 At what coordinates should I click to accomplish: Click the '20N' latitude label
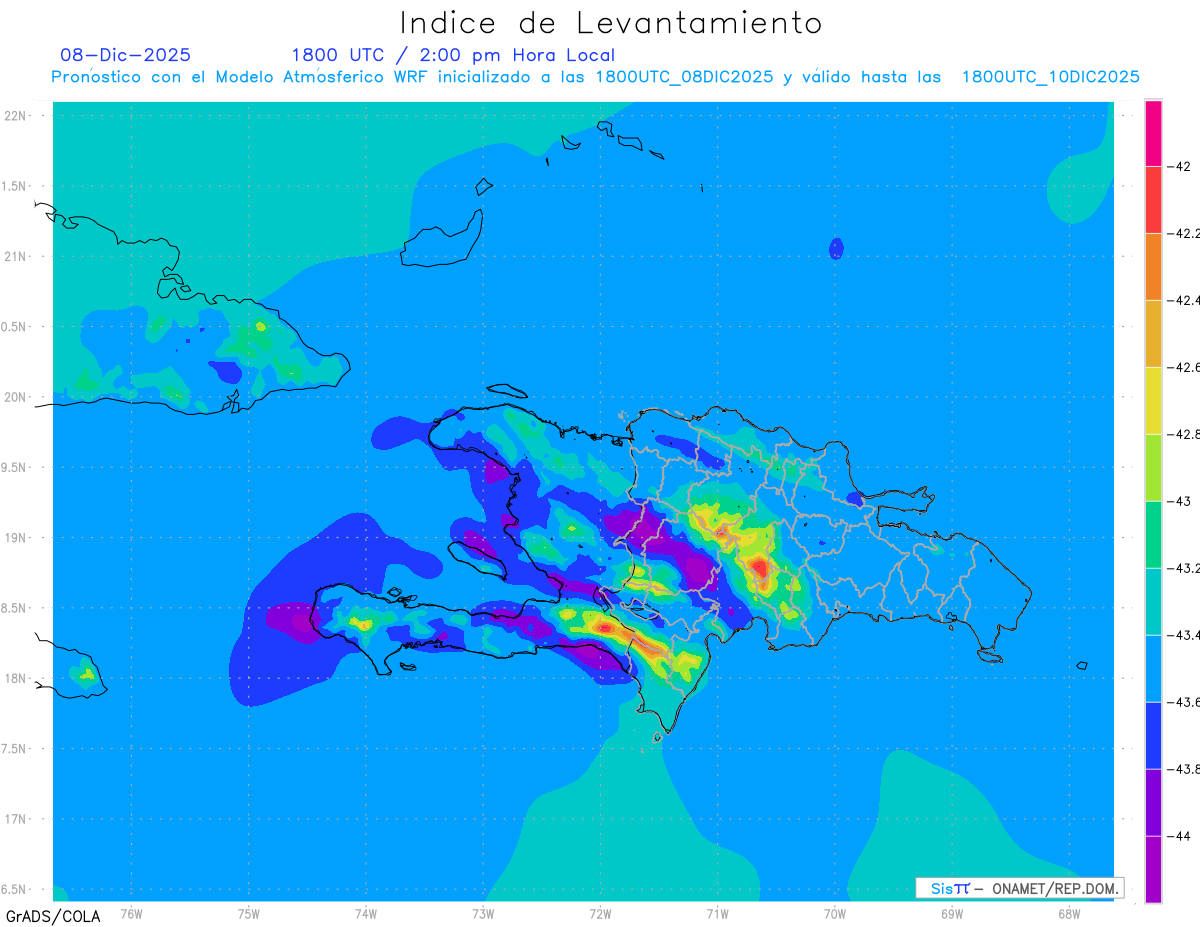pyautogui.click(x=16, y=397)
